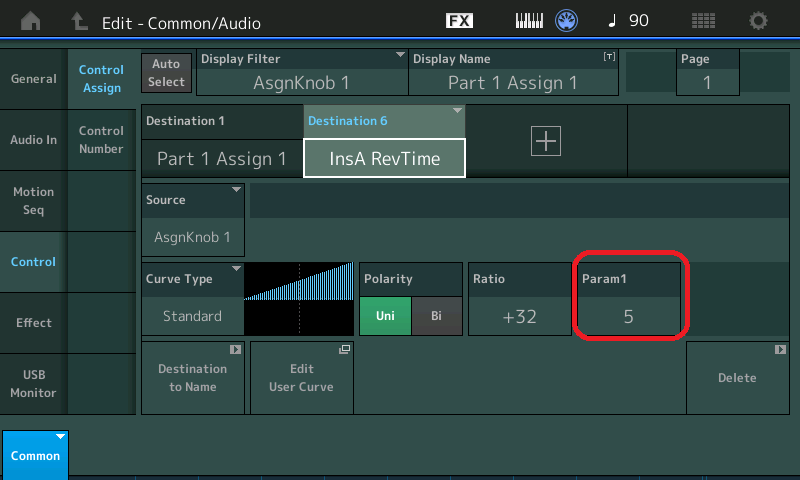Open the Utility gear icon
The image size is (800, 480).
759,21
